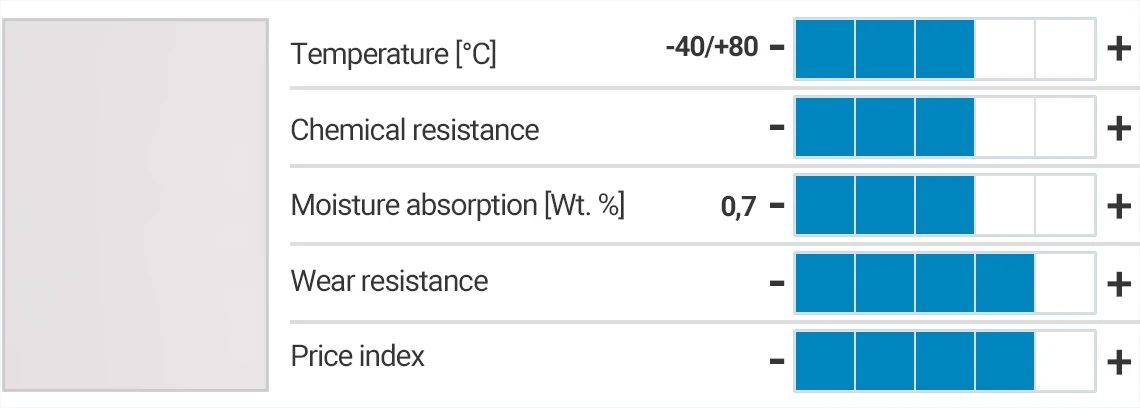Click the Price index rating bar
The height and width of the screenshot is (408, 1140).
tap(945, 361)
